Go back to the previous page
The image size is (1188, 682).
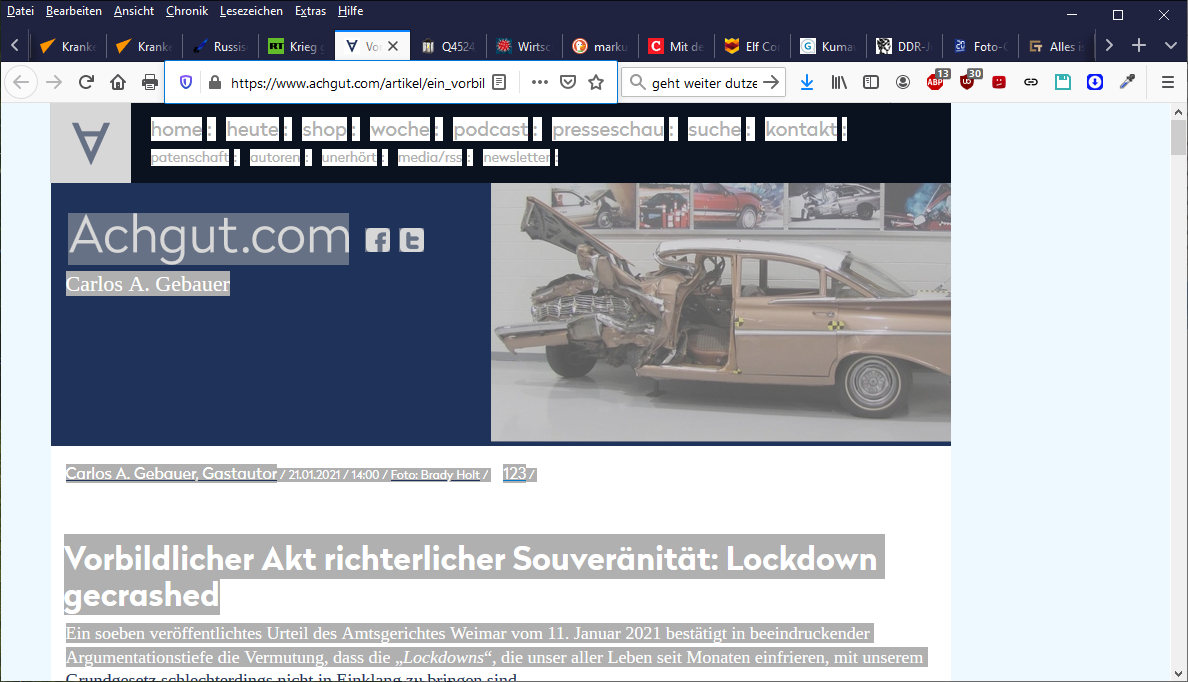click(21, 83)
